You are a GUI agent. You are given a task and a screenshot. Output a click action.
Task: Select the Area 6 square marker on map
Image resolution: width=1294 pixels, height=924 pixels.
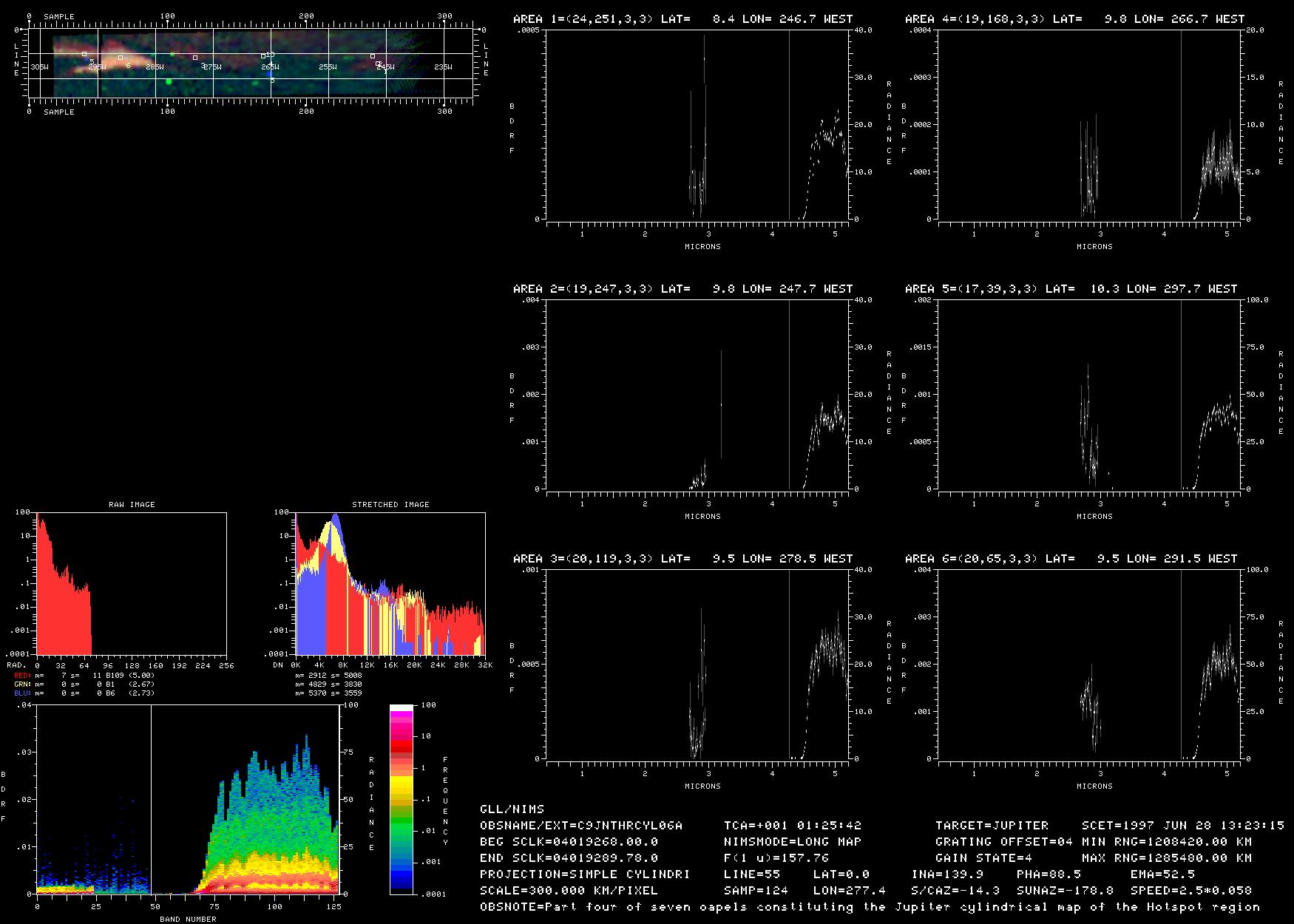pyautogui.click(x=121, y=57)
